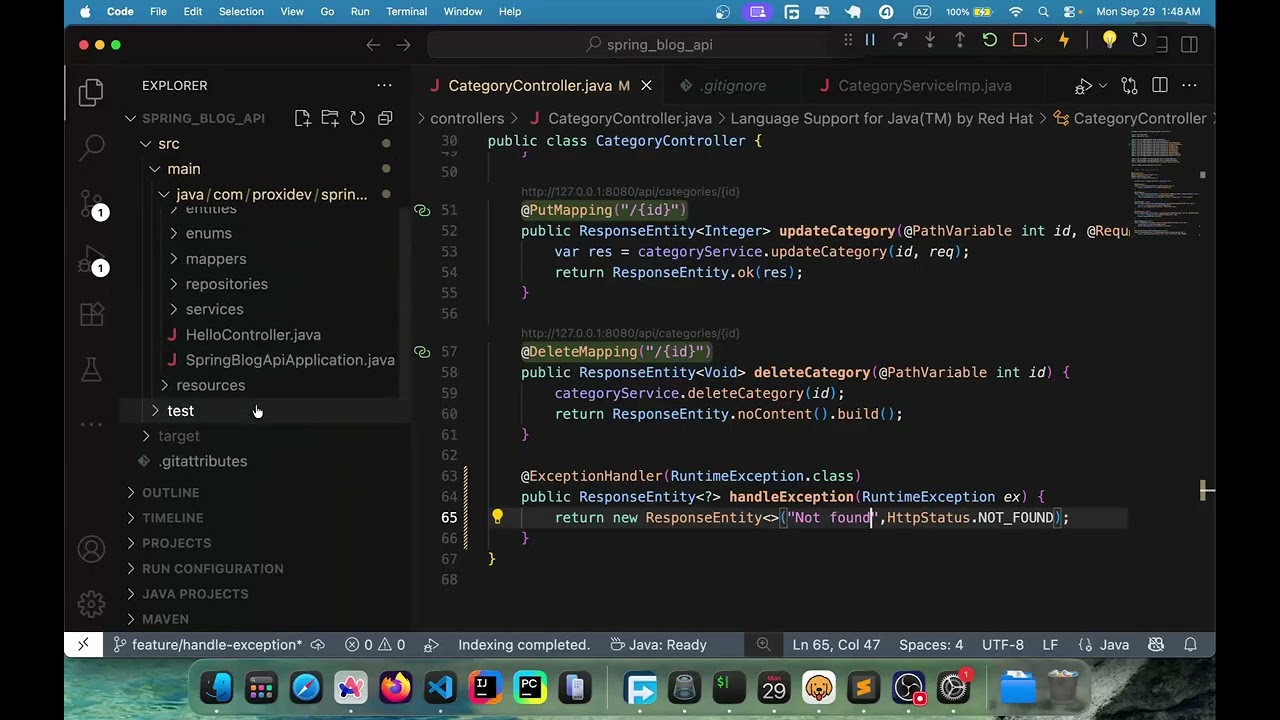
Task: Click the zoom magnifier in status bar
Action: pos(763,645)
